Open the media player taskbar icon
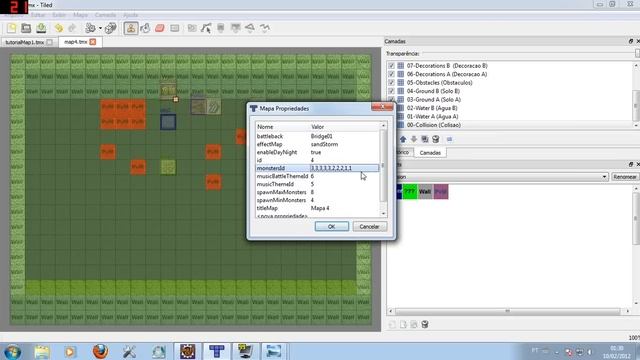Image resolution: width=640 pixels, height=360 pixels. click(x=70, y=351)
